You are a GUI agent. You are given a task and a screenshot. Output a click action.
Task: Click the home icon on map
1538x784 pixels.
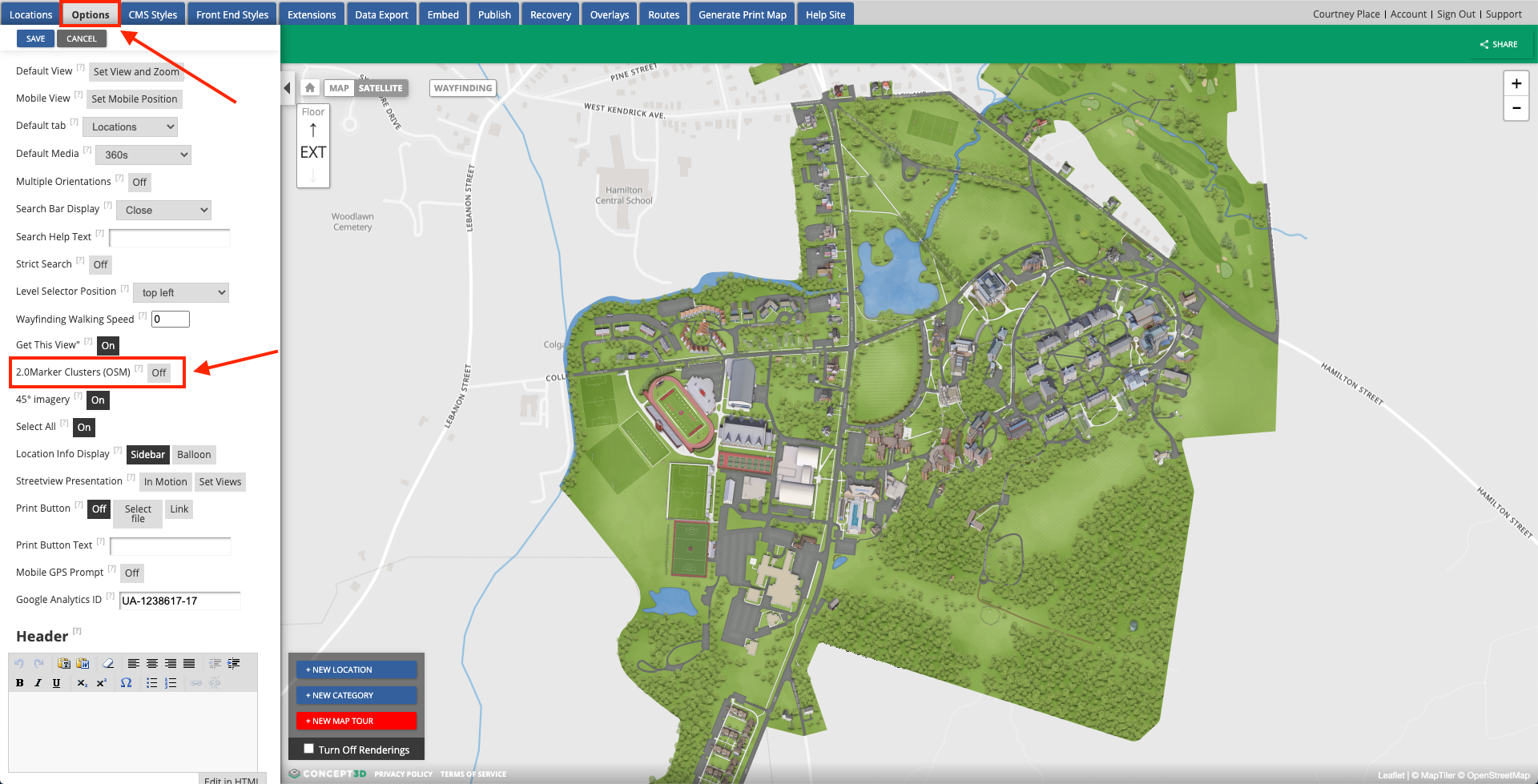pyautogui.click(x=310, y=88)
